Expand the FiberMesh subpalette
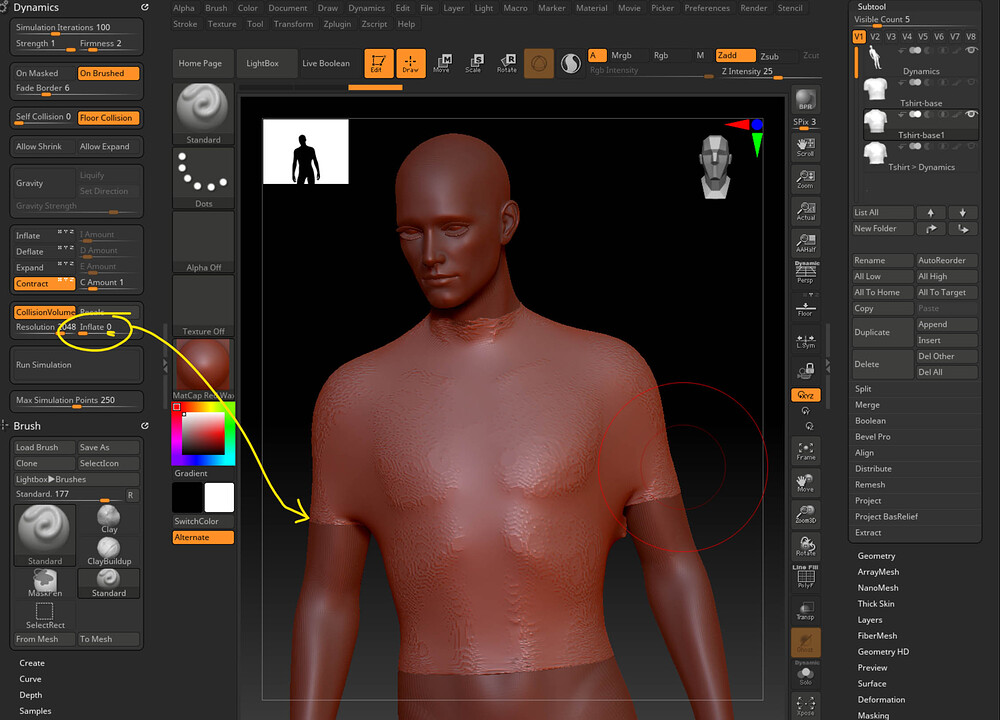1000x720 pixels. coord(877,636)
